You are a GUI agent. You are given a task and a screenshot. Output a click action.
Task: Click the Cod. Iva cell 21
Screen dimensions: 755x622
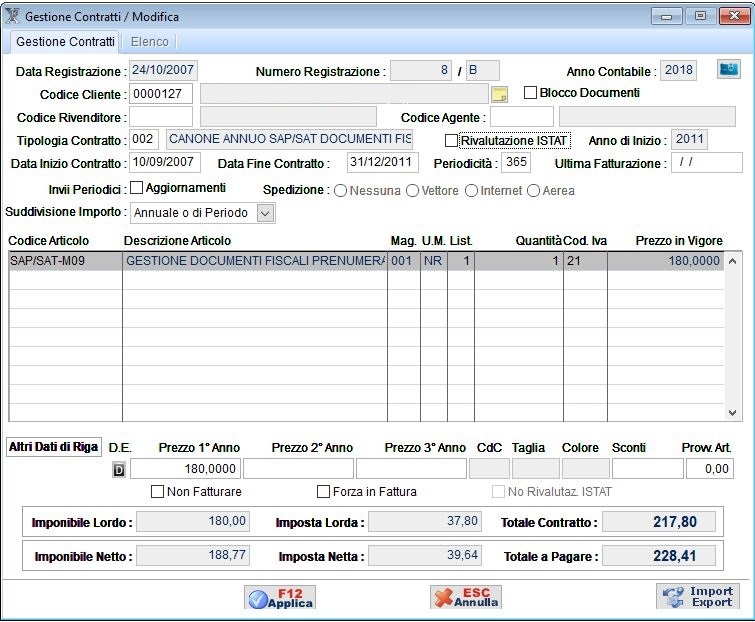pyautogui.click(x=586, y=261)
